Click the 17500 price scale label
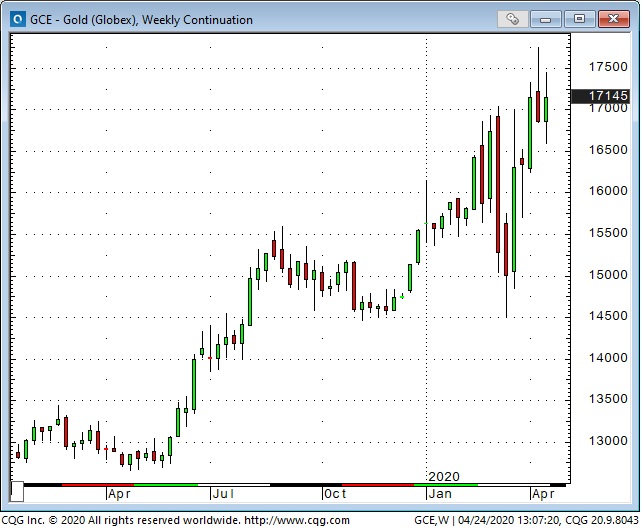 tap(608, 67)
